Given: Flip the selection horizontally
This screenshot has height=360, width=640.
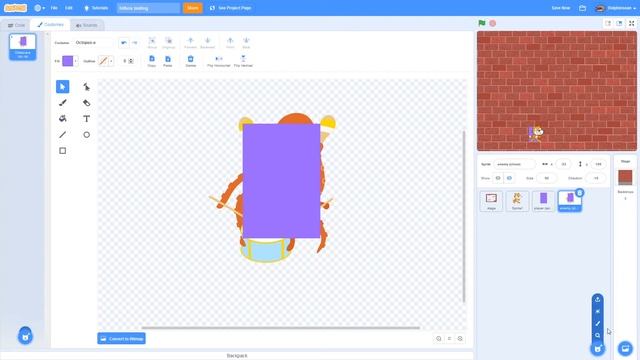Looking at the screenshot, I should tap(219, 61).
